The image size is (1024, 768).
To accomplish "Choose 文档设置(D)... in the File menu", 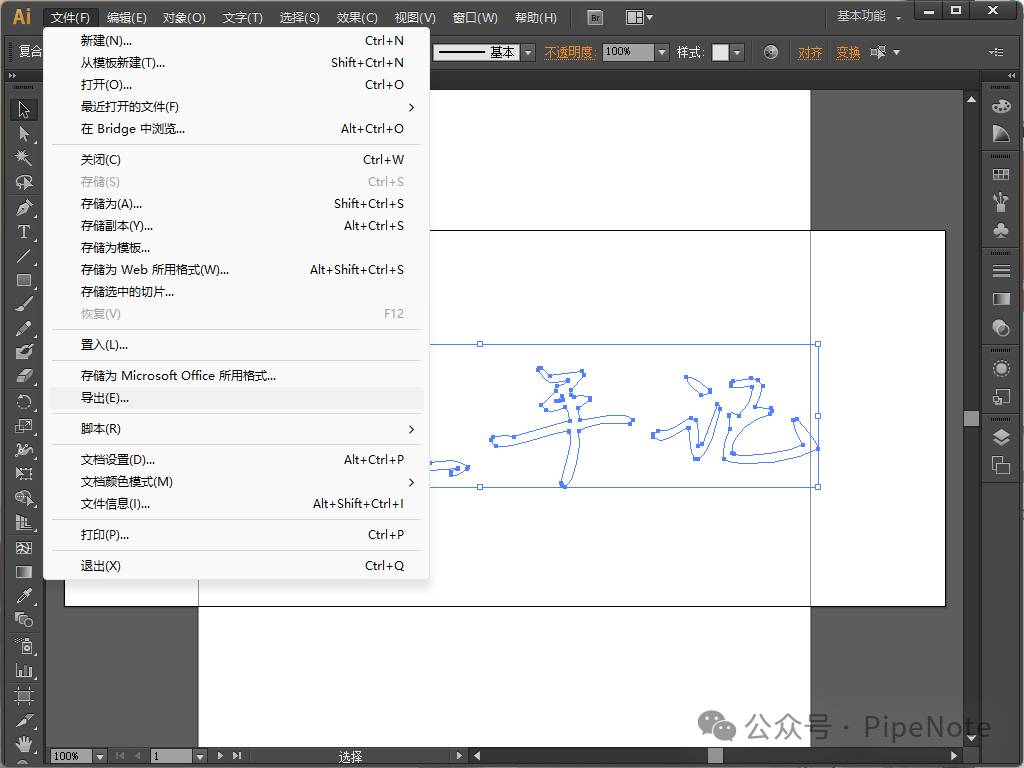I will (236, 460).
